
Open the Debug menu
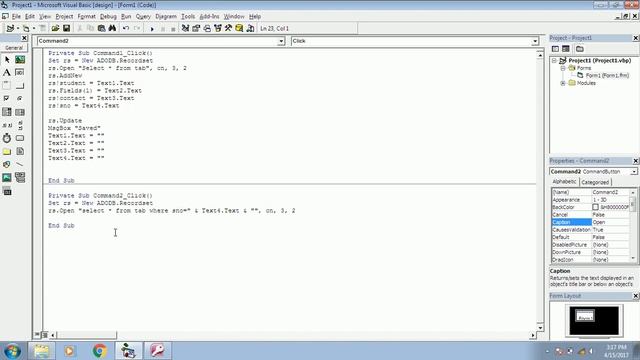pos(108,16)
